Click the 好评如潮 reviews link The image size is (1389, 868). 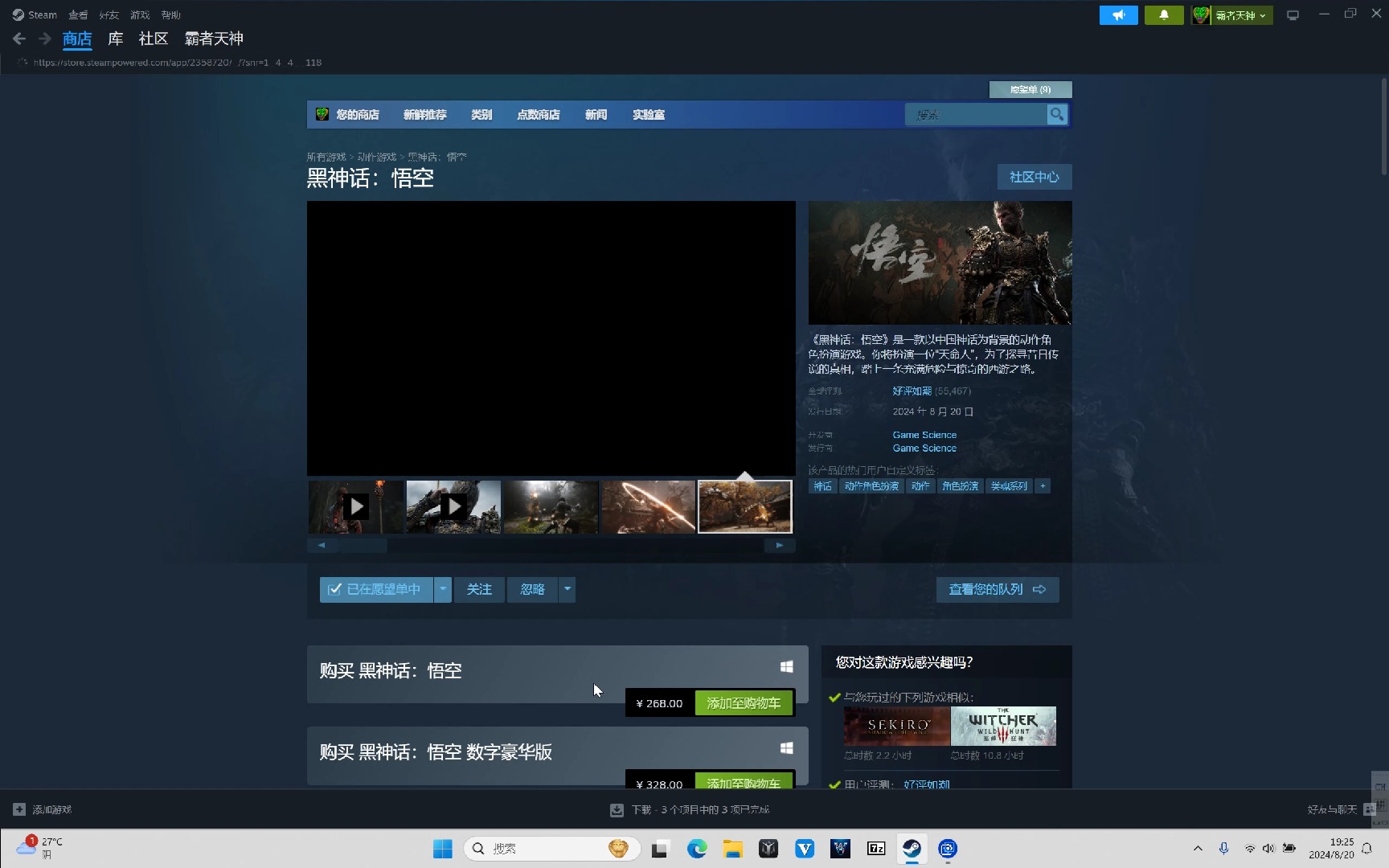tap(912, 391)
